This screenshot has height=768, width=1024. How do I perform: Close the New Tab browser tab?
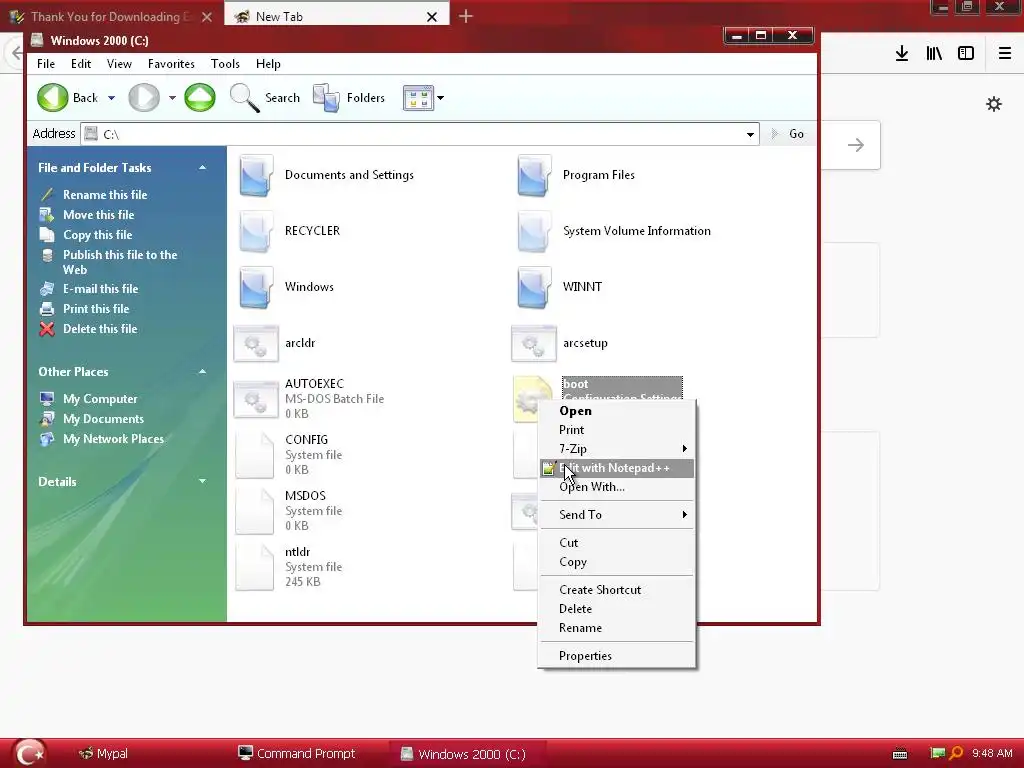click(432, 17)
